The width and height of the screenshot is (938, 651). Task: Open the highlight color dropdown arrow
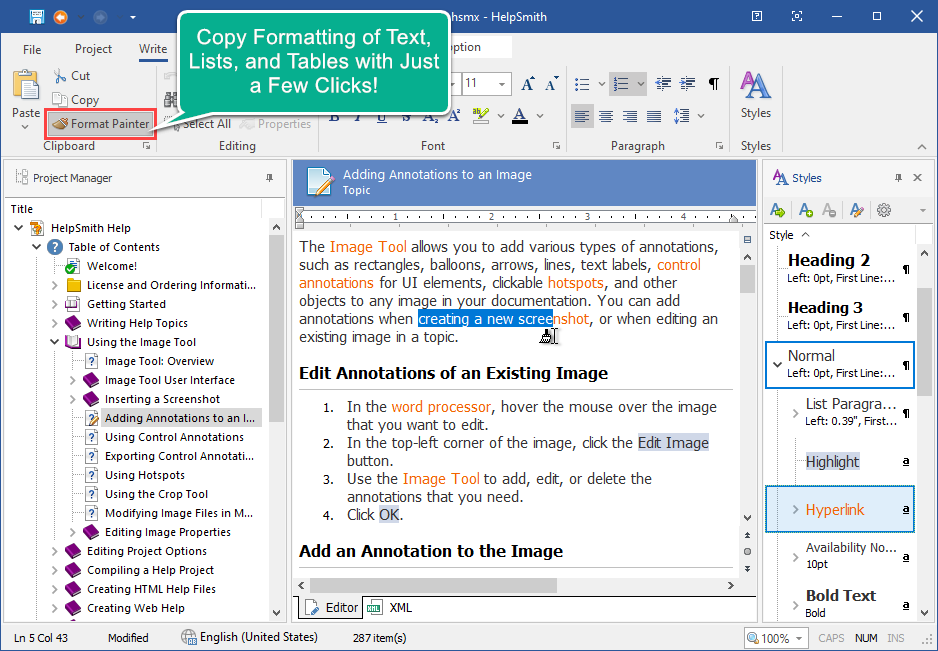pyautogui.click(x=501, y=116)
